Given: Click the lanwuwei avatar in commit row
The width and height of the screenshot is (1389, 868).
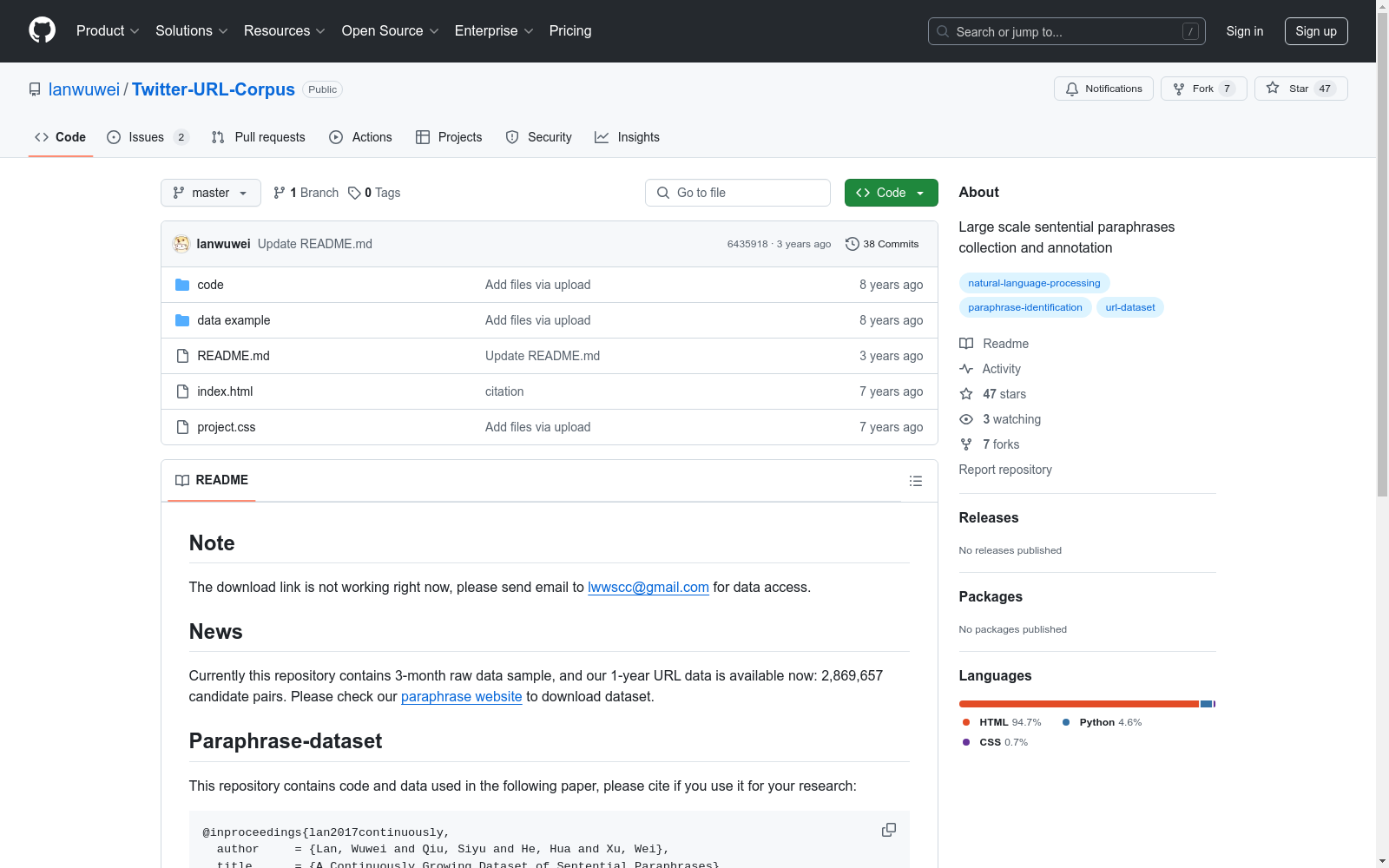Looking at the screenshot, I should coord(181,244).
